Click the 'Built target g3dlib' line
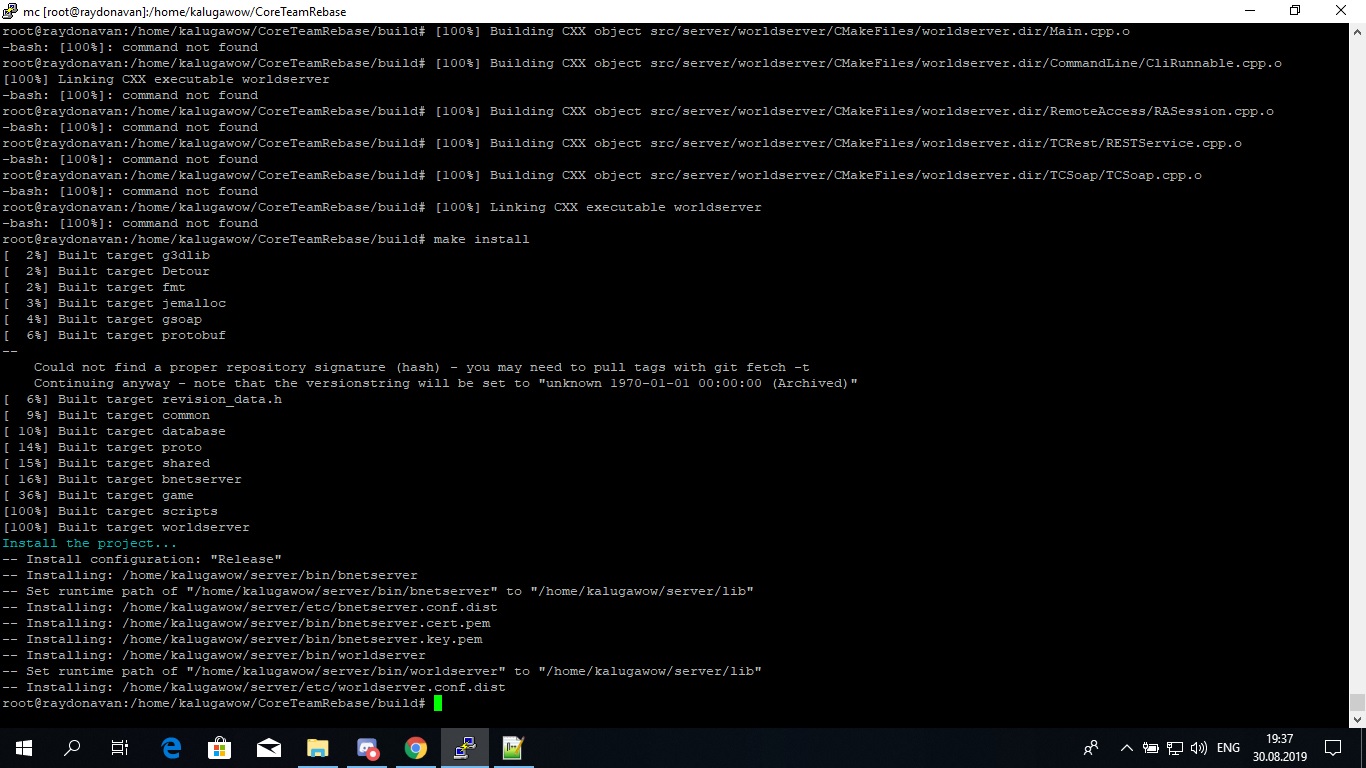Image resolution: width=1366 pixels, height=768 pixels. tap(106, 255)
